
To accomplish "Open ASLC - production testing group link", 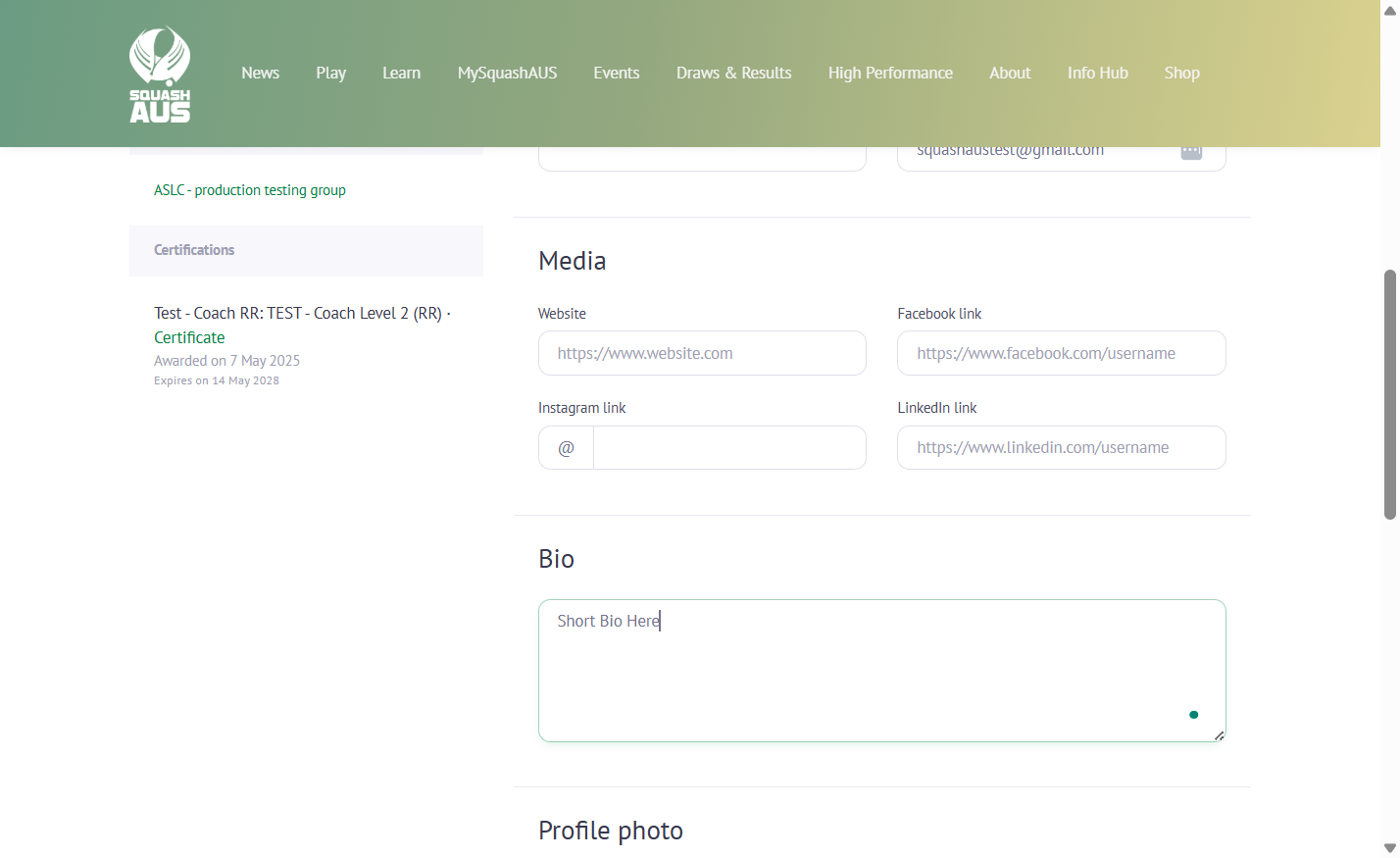I will 250,190.
